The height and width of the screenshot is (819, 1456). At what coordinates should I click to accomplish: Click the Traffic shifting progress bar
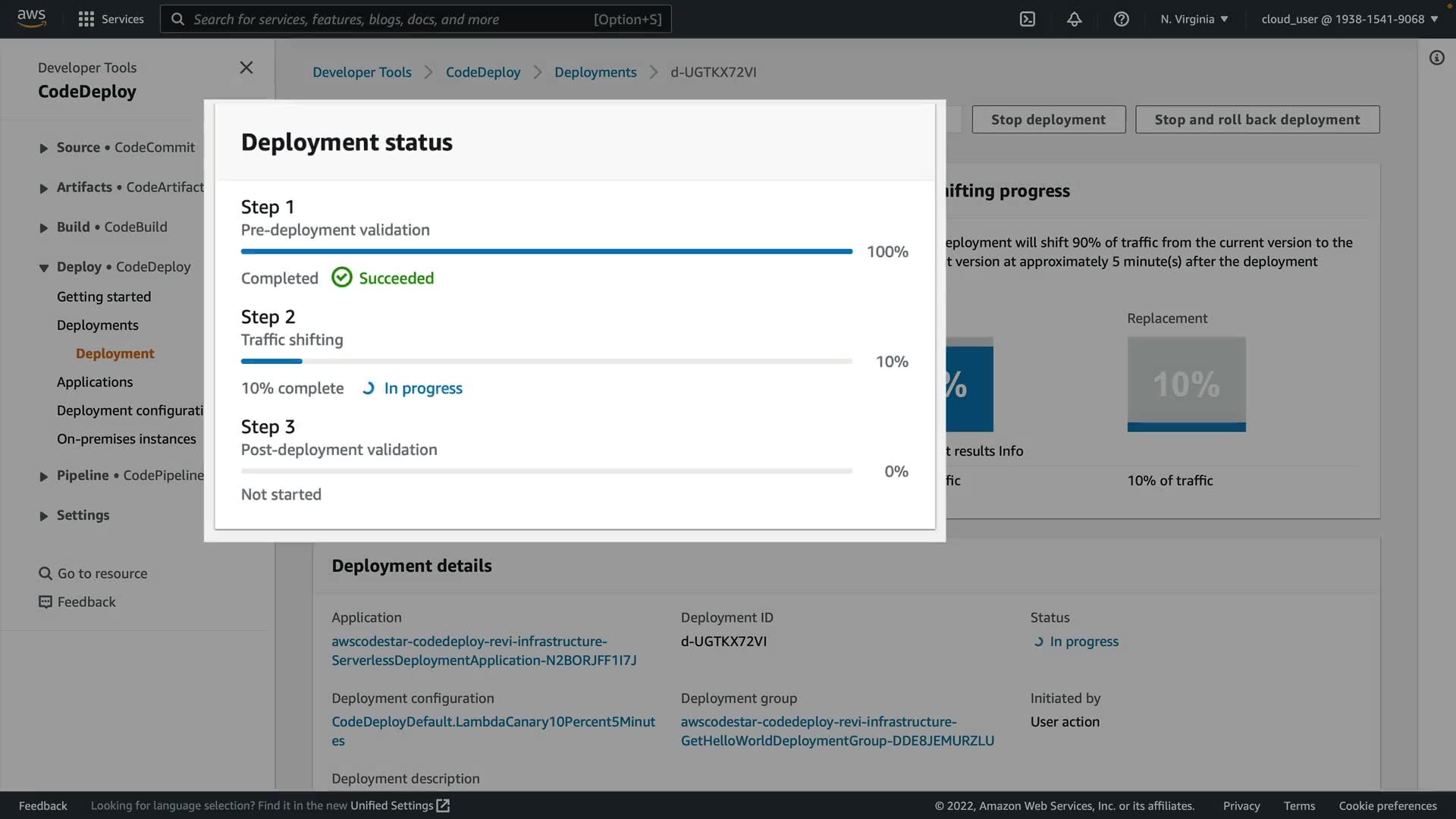click(546, 362)
